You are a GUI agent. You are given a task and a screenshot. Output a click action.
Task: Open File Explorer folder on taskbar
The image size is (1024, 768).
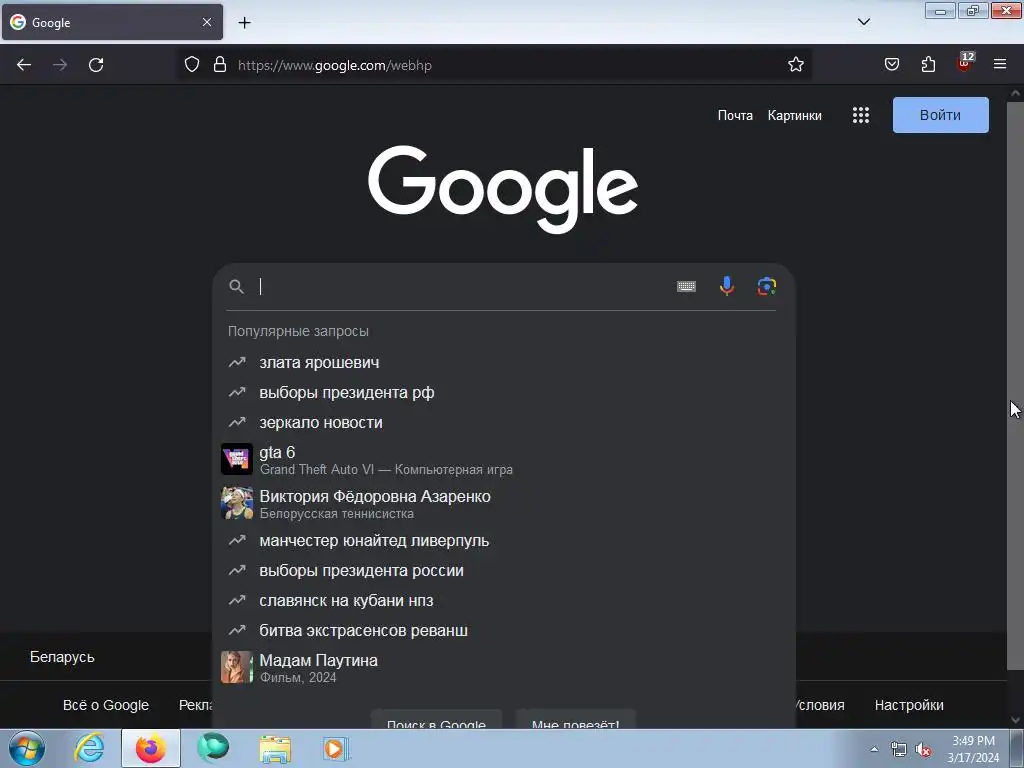coord(275,748)
